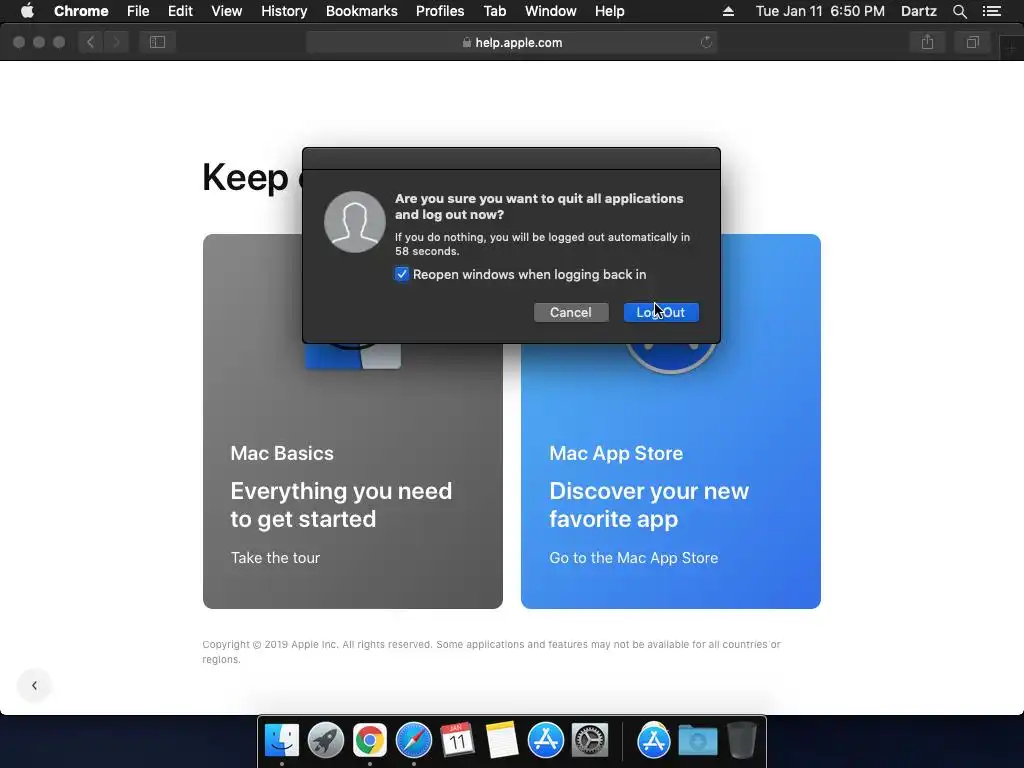1024x768 pixels.
Task: Open Go to the Mac App Store link
Action: [633, 558]
